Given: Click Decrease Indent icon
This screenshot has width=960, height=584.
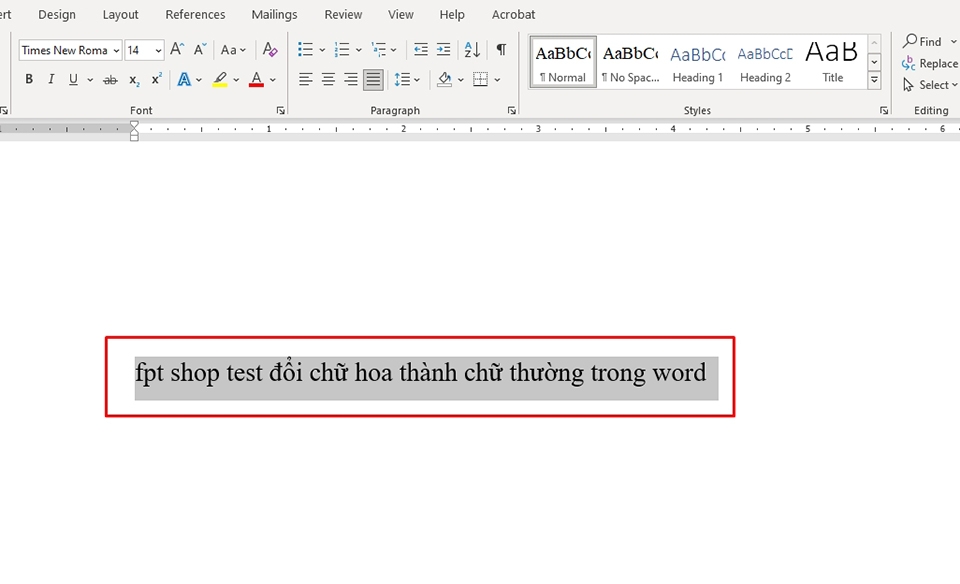Looking at the screenshot, I should point(421,50).
